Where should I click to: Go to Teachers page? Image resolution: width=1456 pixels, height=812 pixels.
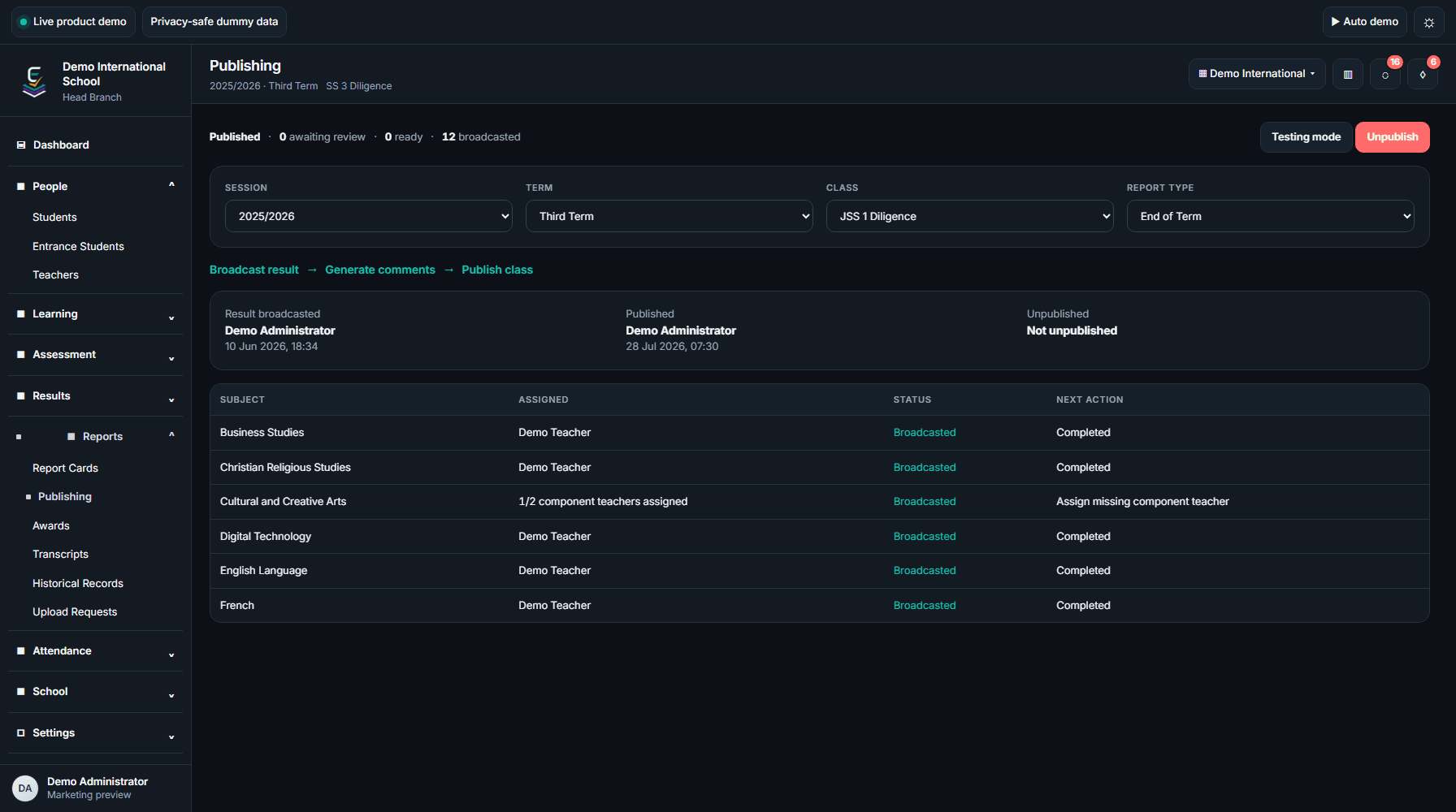(55, 274)
